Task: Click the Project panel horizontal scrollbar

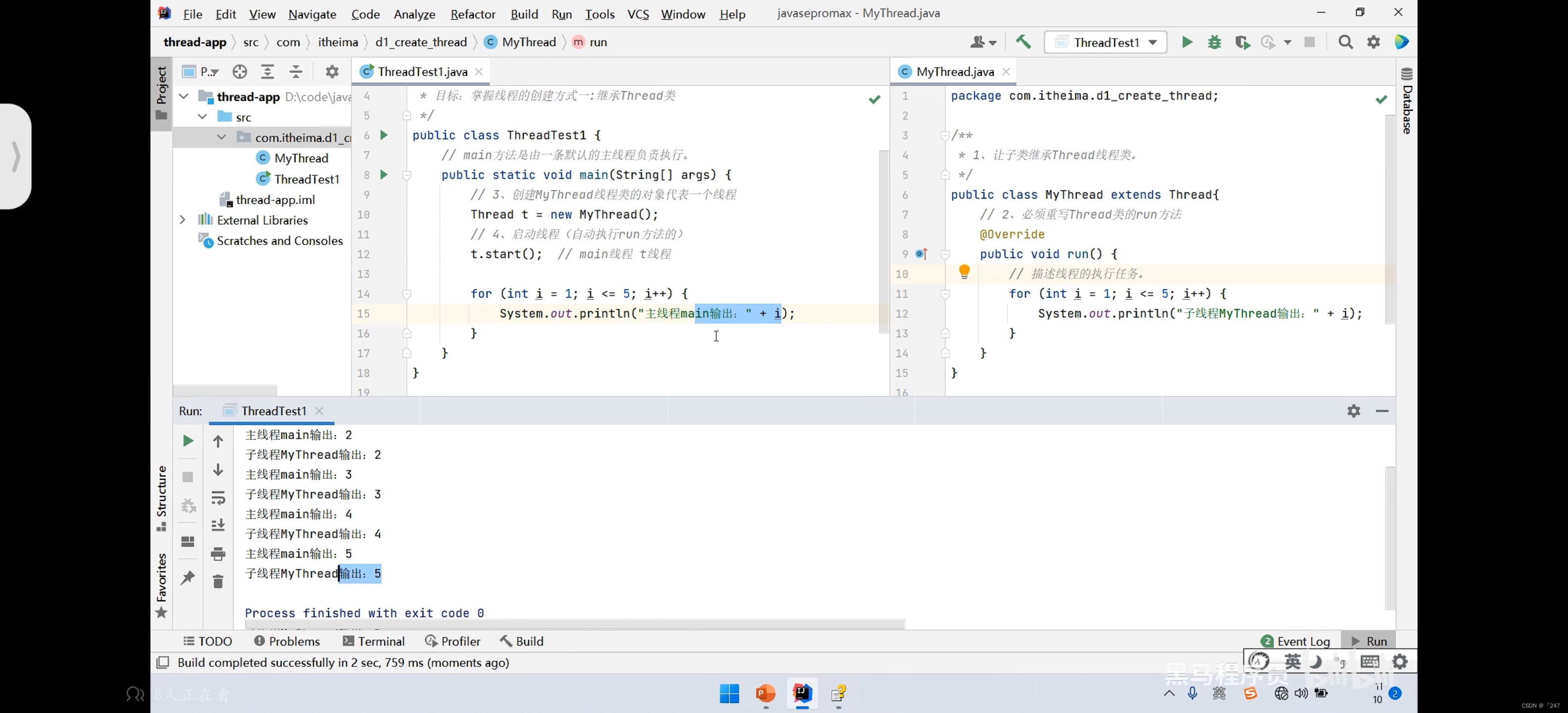Action: coord(225,390)
